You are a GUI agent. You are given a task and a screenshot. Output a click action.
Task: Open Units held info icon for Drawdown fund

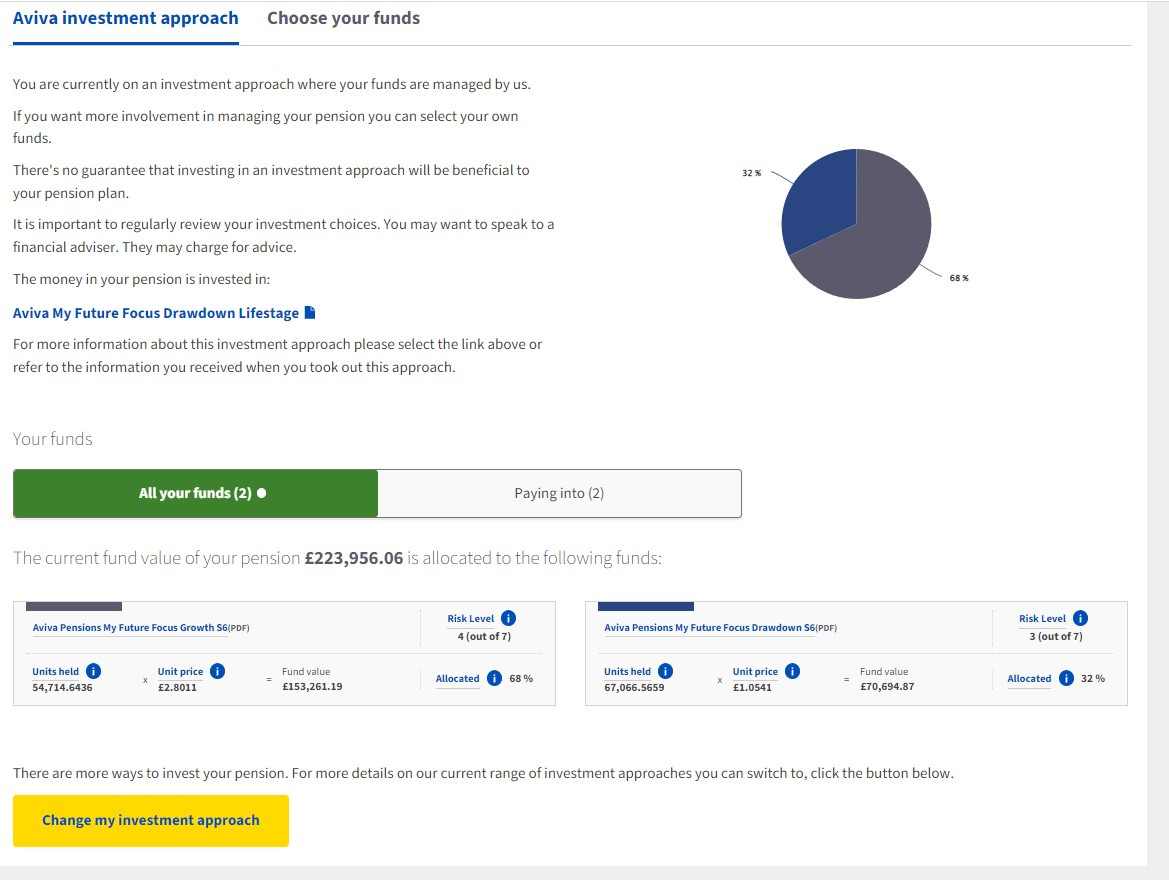tap(665, 671)
